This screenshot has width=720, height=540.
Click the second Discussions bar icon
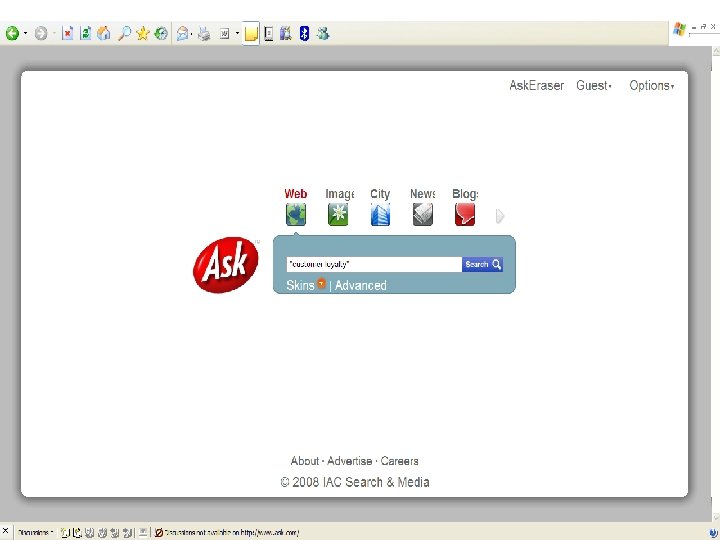[x=77, y=533]
